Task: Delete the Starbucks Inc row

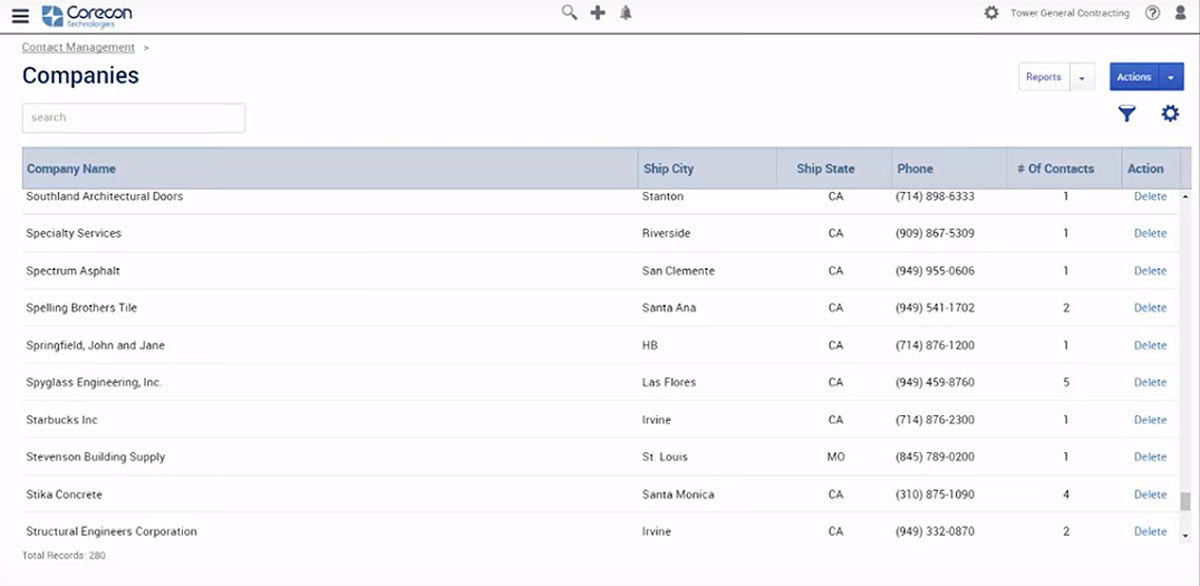Action: click(x=1150, y=420)
